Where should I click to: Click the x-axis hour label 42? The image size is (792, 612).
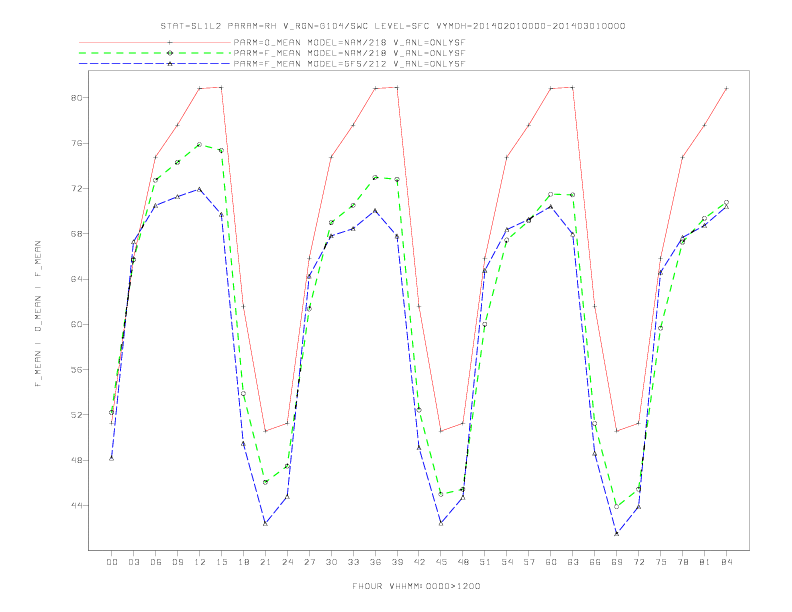pyautogui.click(x=419, y=562)
